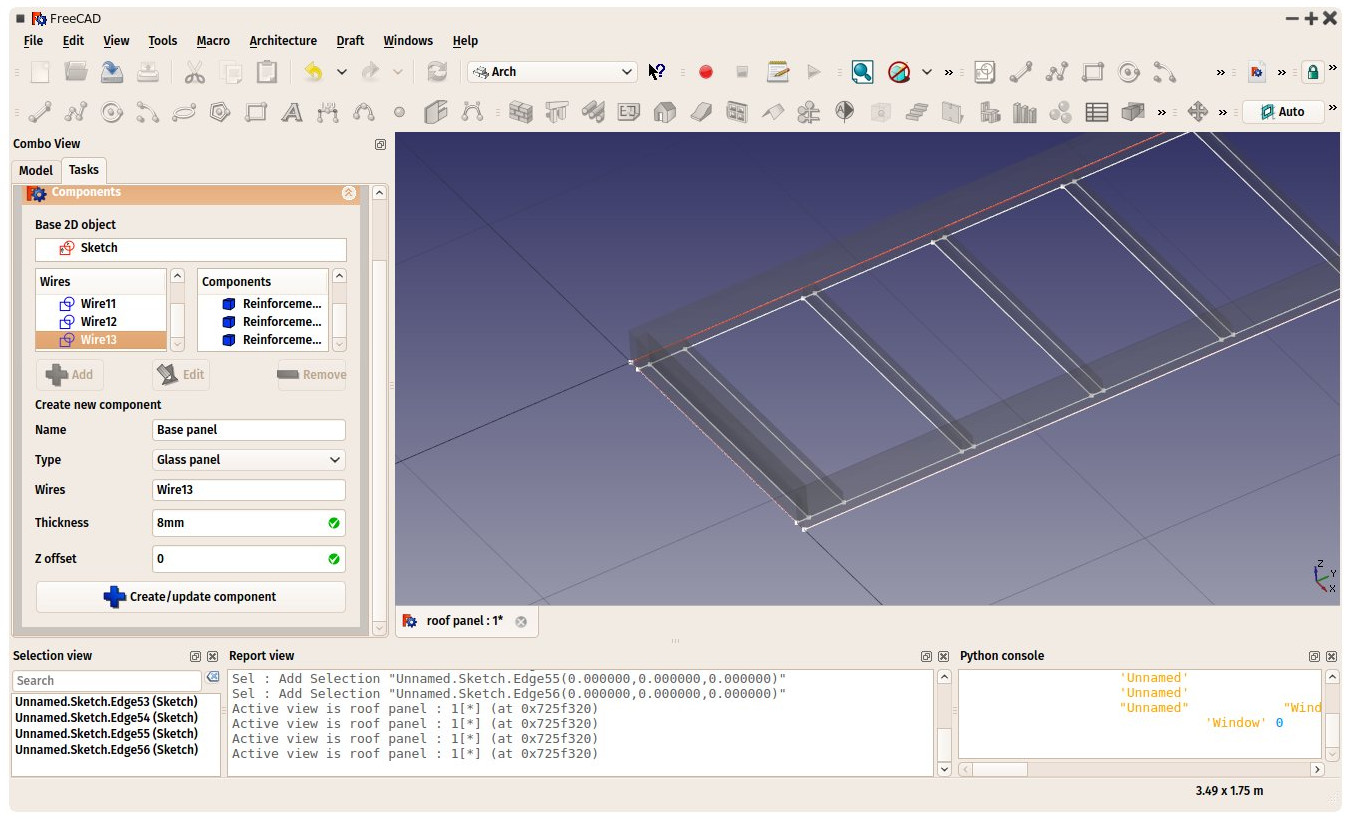This screenshot has width=1348, height=819.
Task: Open the Glass panel Type dropdown
Action: click(249, 460)
